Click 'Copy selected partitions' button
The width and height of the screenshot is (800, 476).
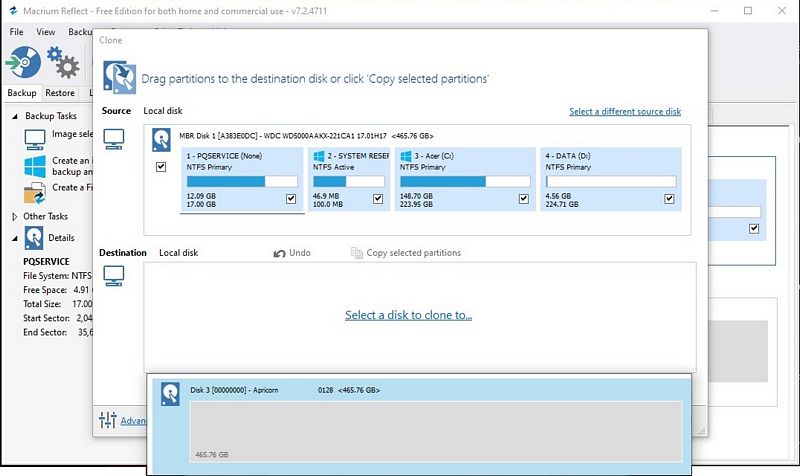[406, 253]
